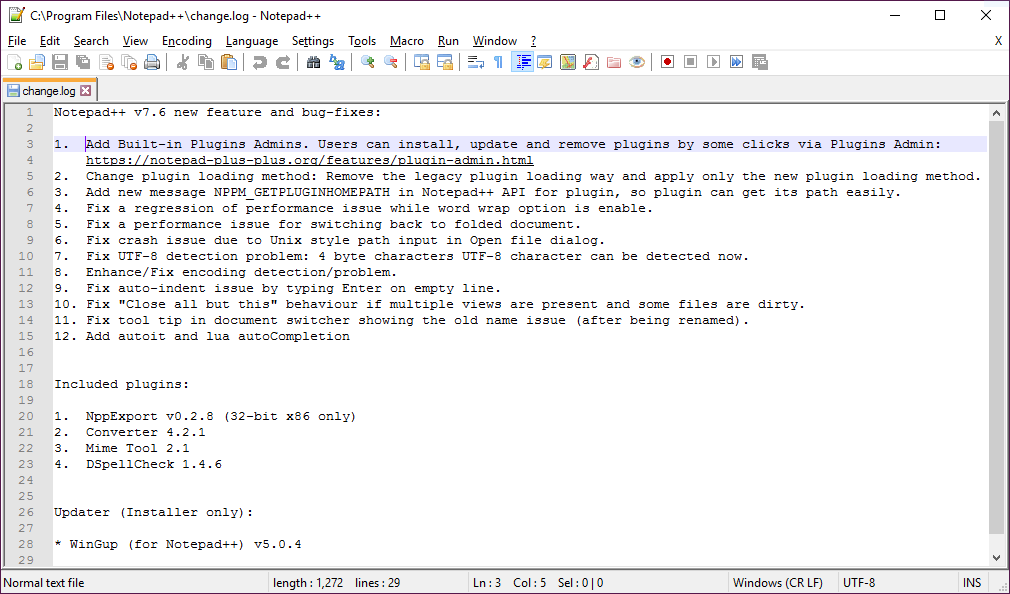Open the Encoding menu
Screen dimensions: 1010x594
(187, 41)
